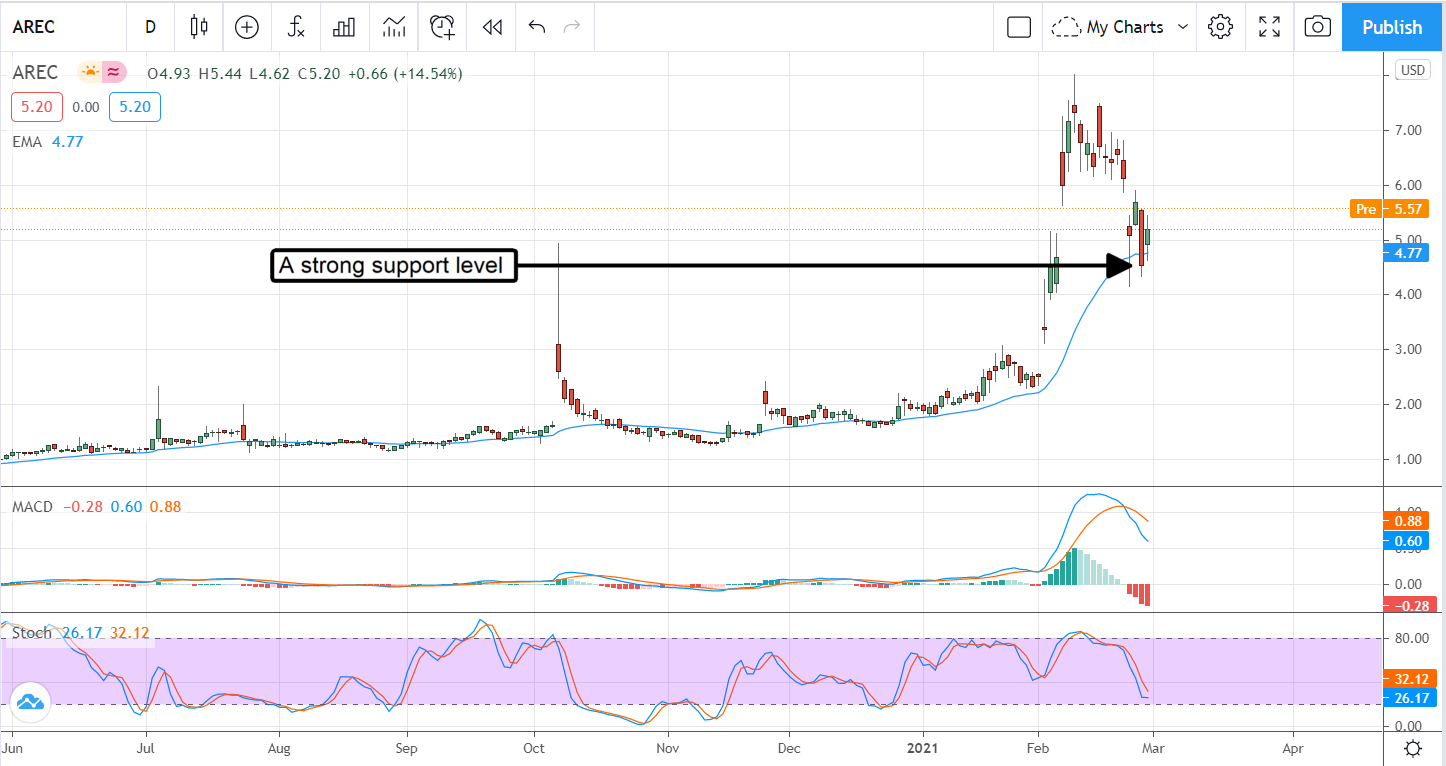
Task: Open the financials bar chart icon
Action: click(344, 27)
